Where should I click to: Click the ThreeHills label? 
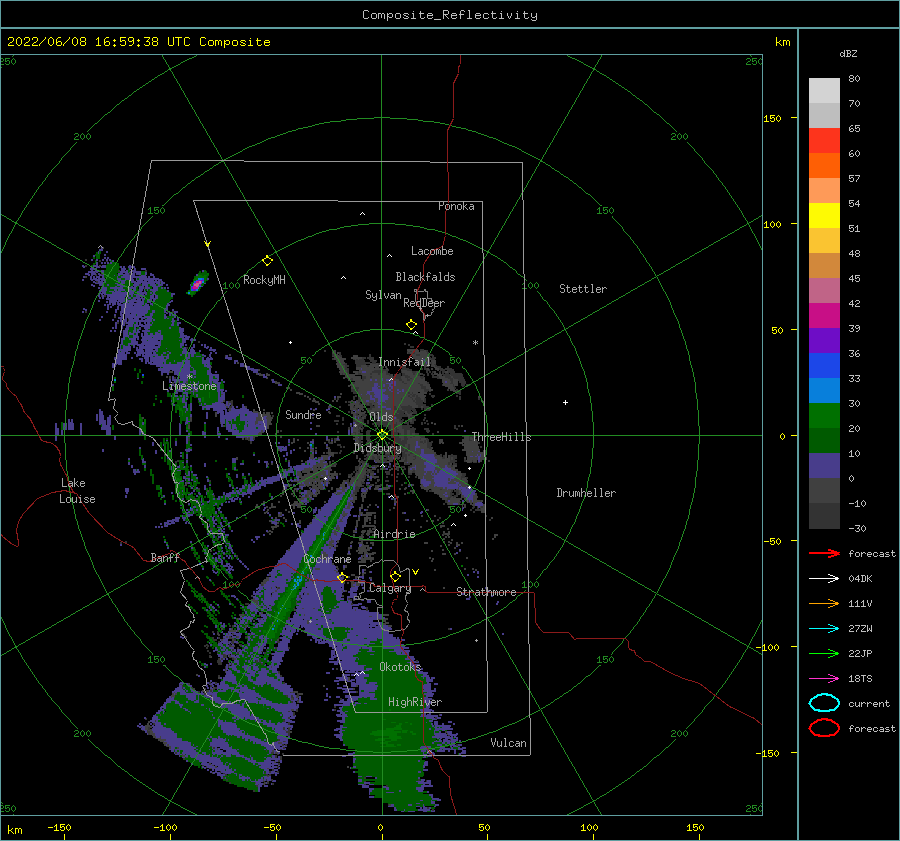pyautogui.click(x=501, y=437)
